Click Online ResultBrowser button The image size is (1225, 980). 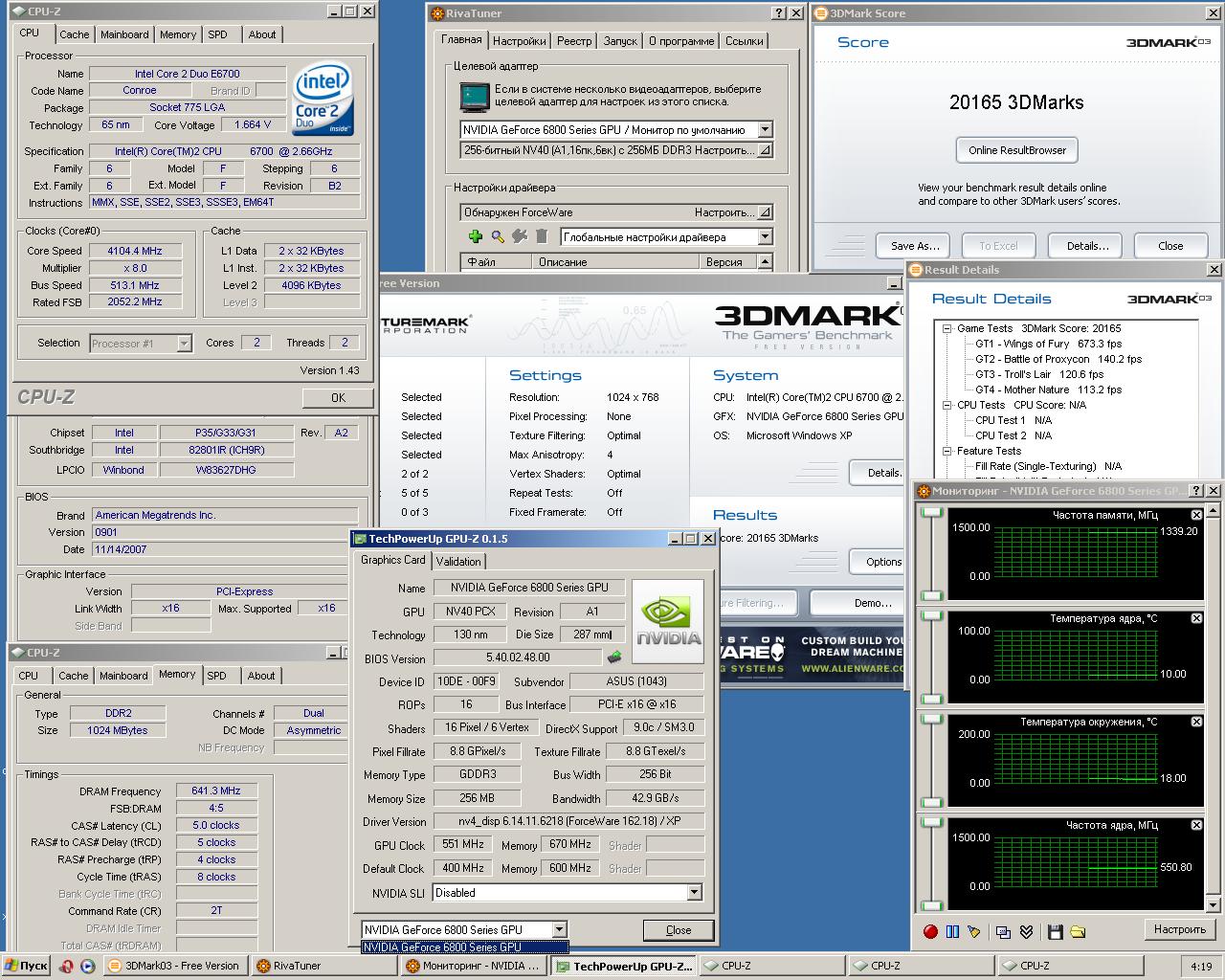(x=1016, y=150)
